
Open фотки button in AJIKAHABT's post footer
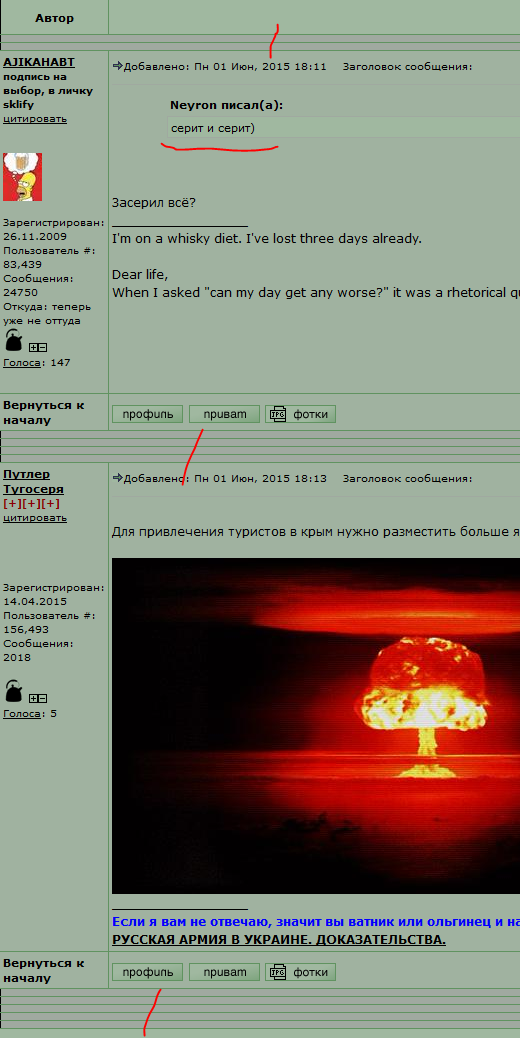(301, 414)
